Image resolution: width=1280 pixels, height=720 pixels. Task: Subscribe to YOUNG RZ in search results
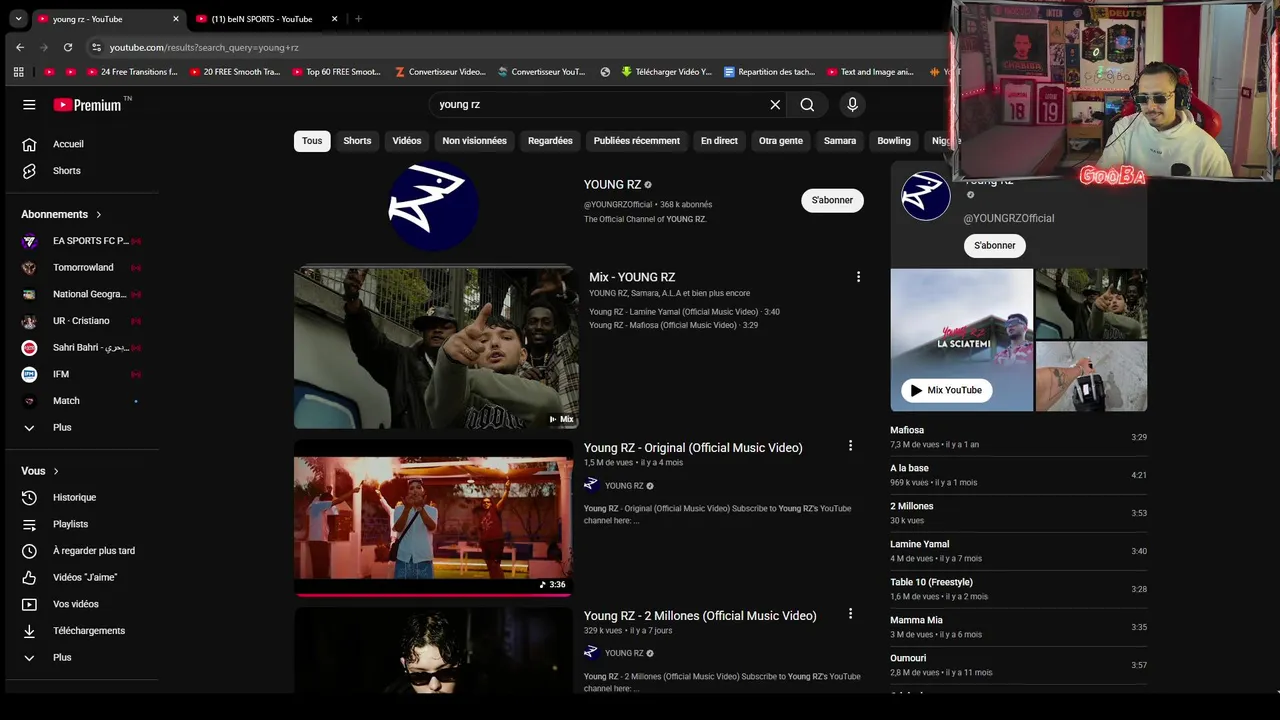(x=832, y=200)
